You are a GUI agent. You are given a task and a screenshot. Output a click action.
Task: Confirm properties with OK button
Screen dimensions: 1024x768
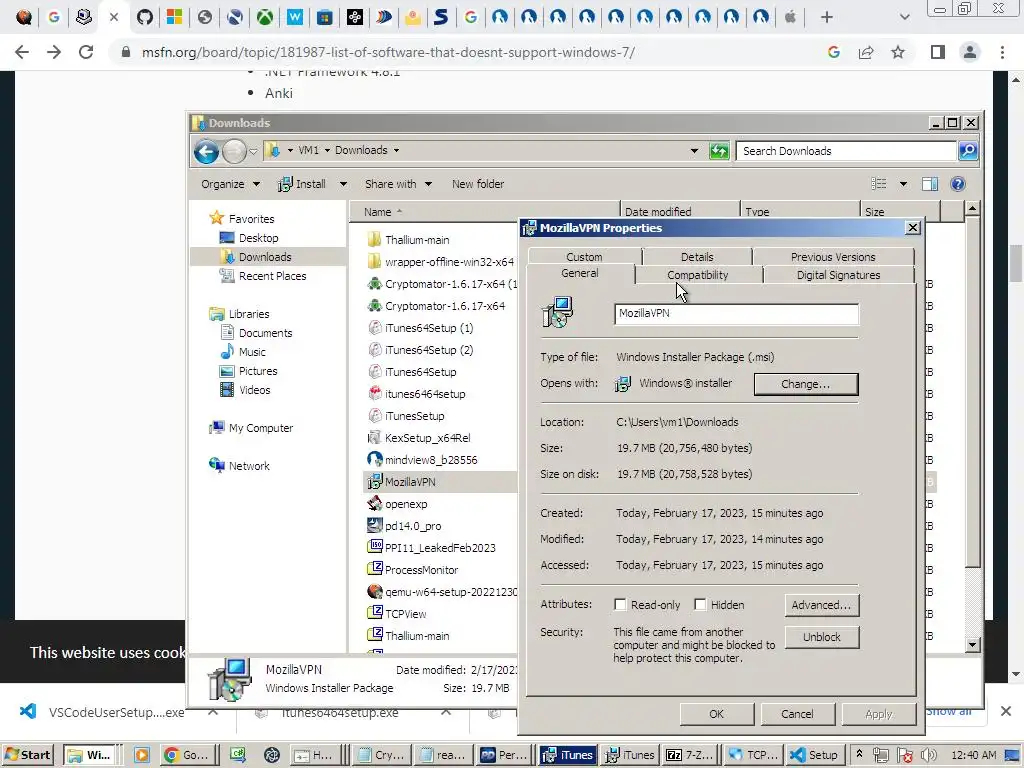pyautogui.click(x=716, y=714)
